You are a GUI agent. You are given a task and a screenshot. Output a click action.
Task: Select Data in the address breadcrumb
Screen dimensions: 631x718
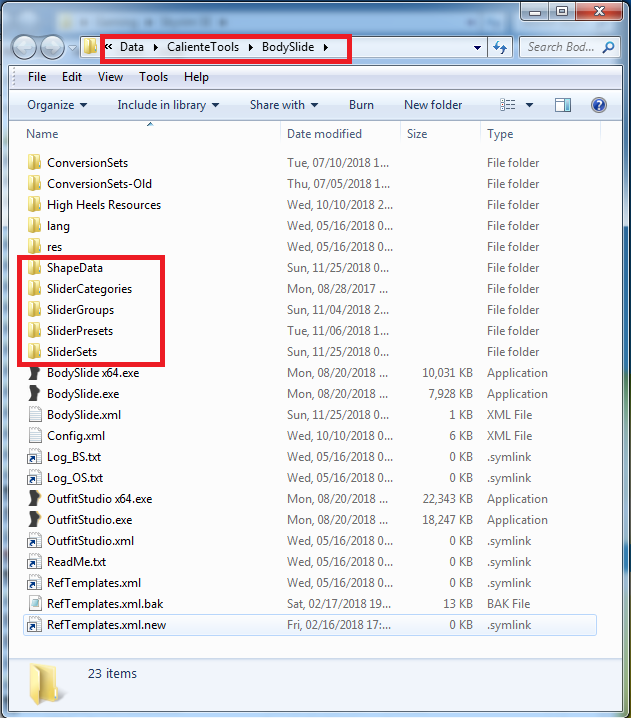132,47
